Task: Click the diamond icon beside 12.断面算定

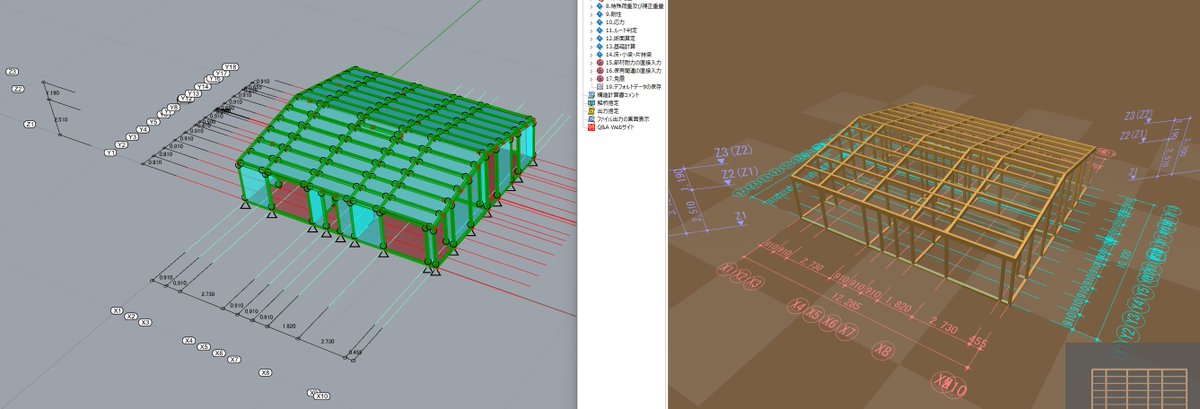Action: point(599,38)
